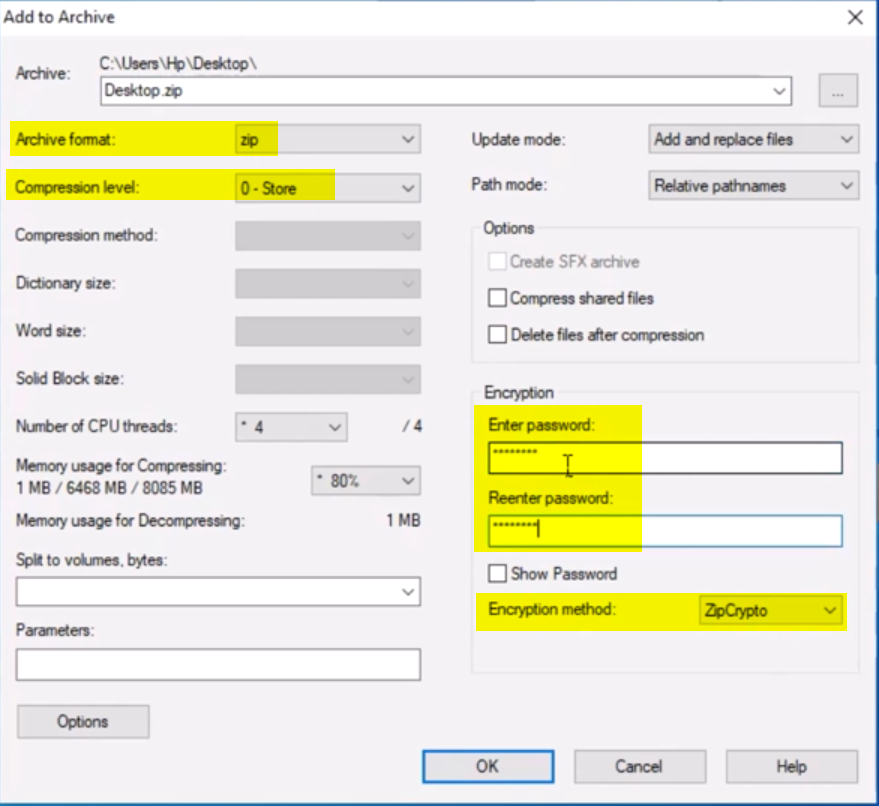879x806 pixels.
Task: Toggle Show Password on
Action: 497,573
